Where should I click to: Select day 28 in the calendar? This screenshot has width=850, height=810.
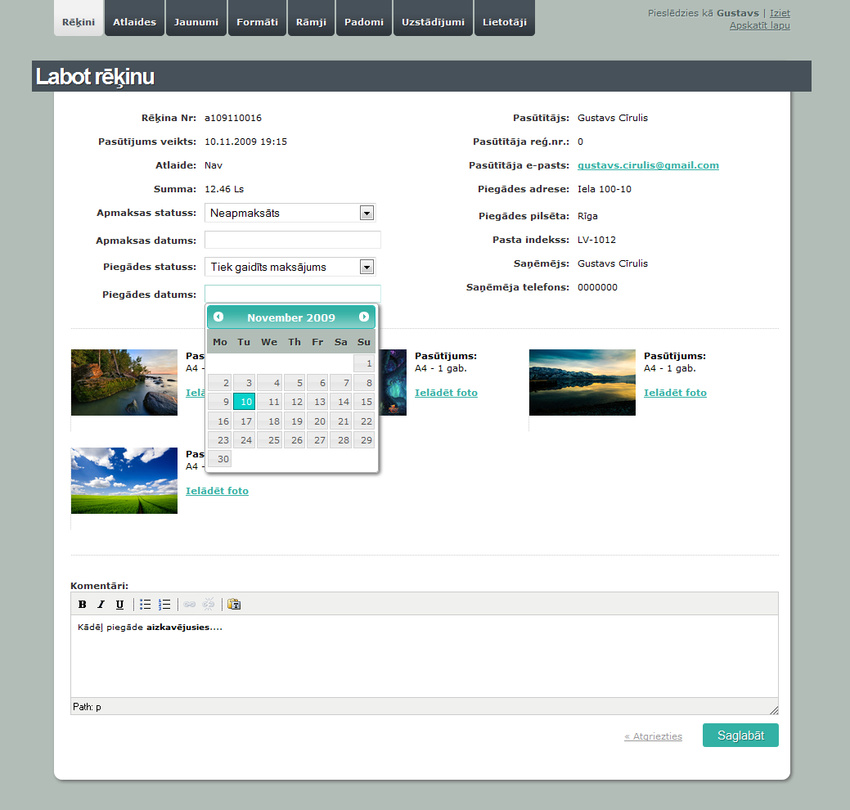(x=341, y=440)
